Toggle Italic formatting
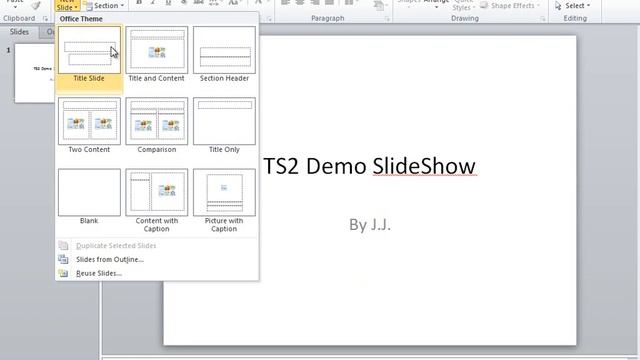Screen dimensions: 640x360 point(153,2)
